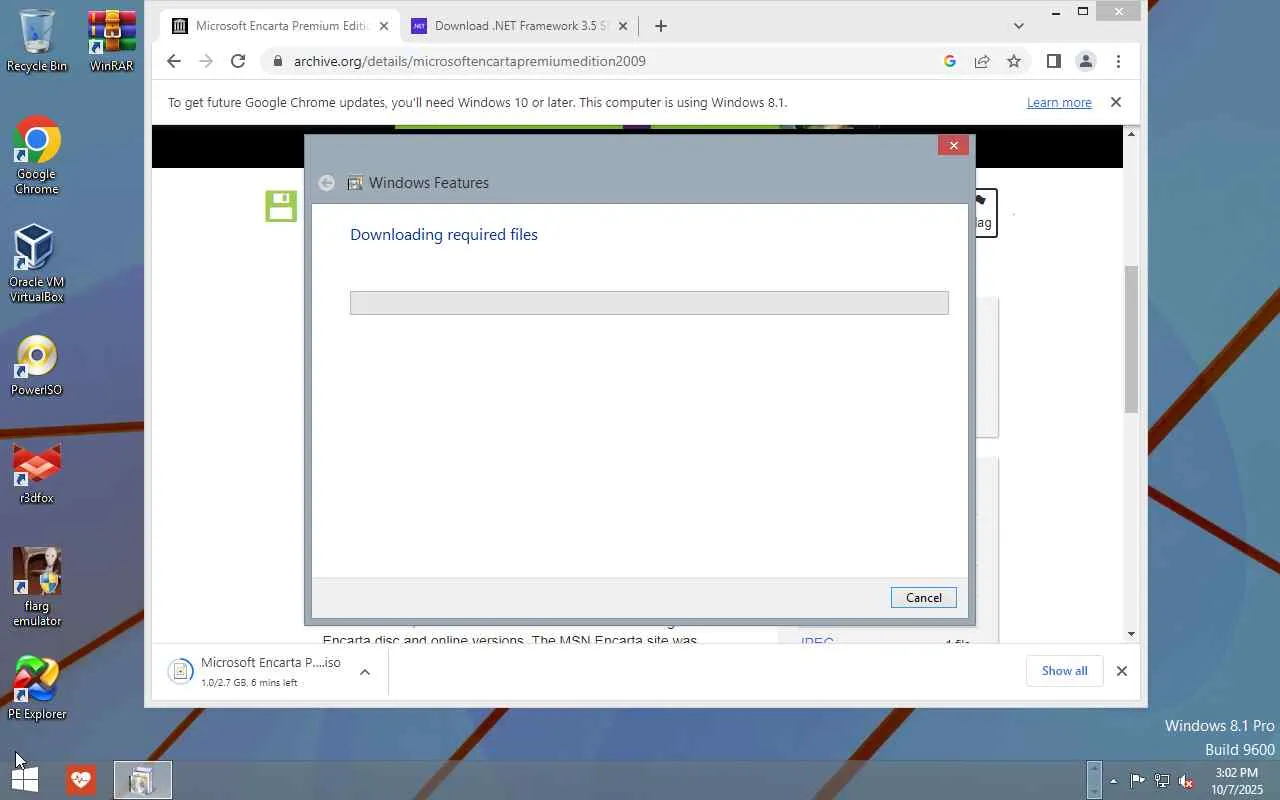1280x800 pixels.
Task: Open the Google Chrome desktop shortcut
Action: point(37,157)
